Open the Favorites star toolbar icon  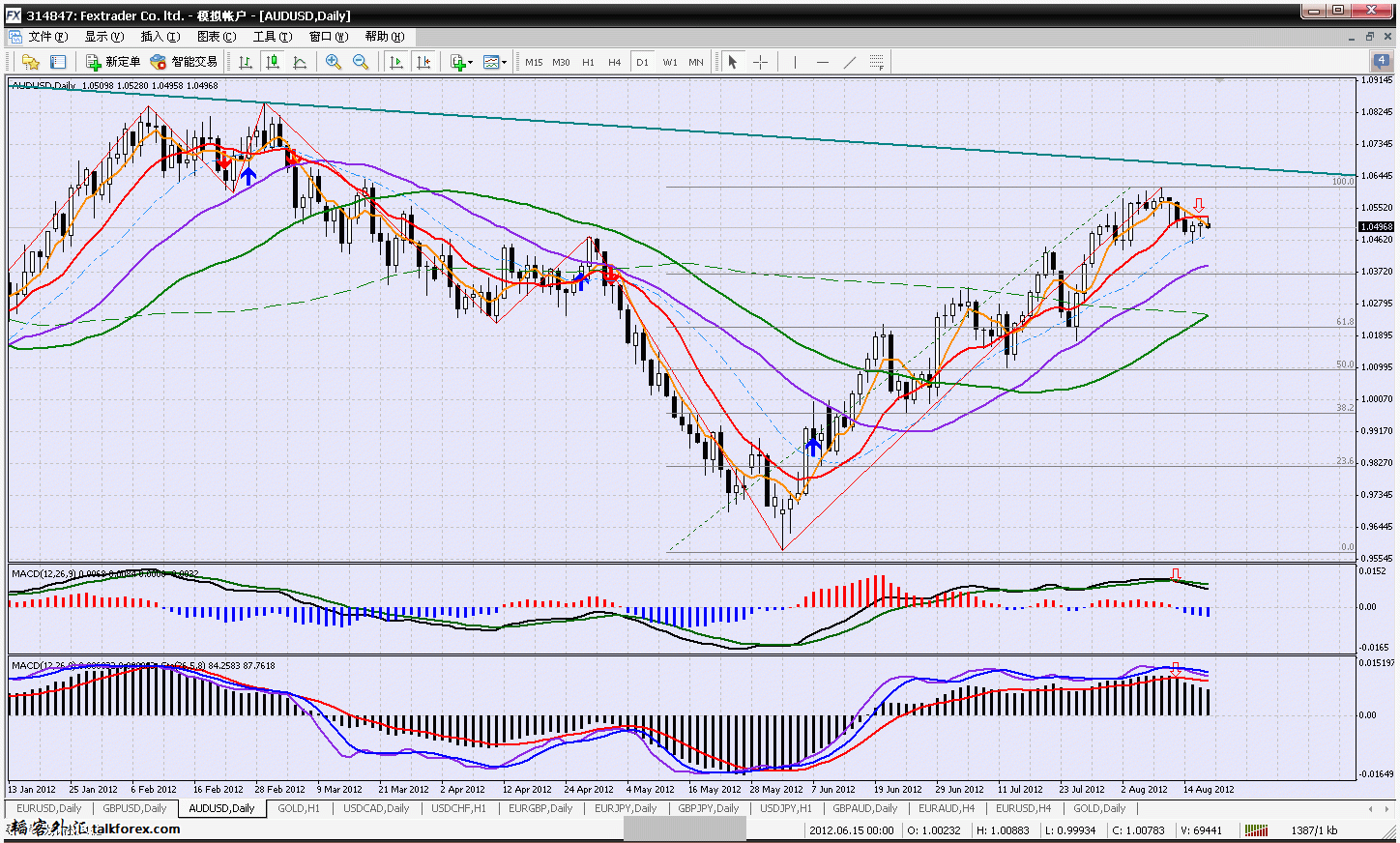tap(31, 62)
